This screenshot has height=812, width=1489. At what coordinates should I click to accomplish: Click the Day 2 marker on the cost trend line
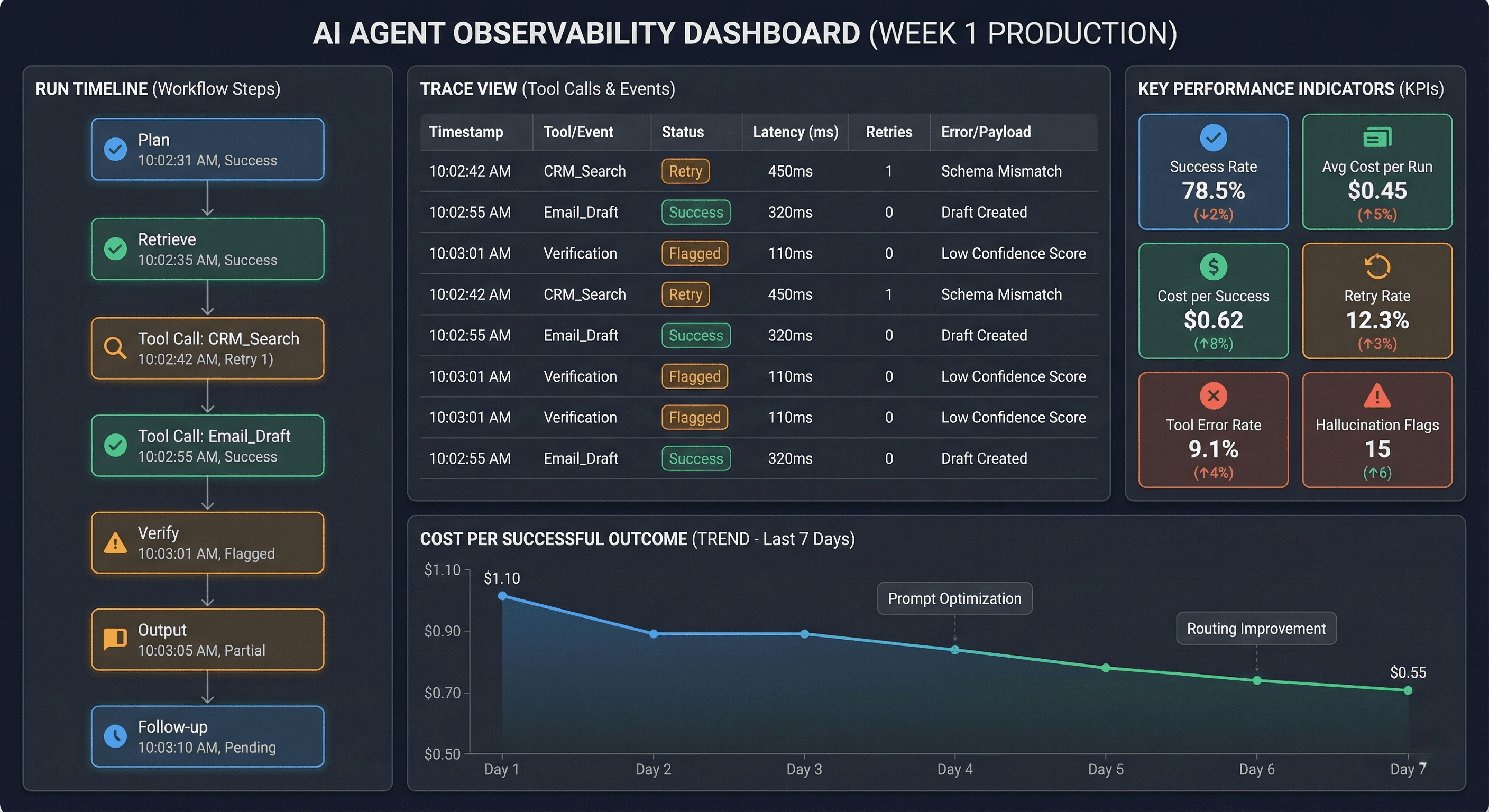coord(652,634)
